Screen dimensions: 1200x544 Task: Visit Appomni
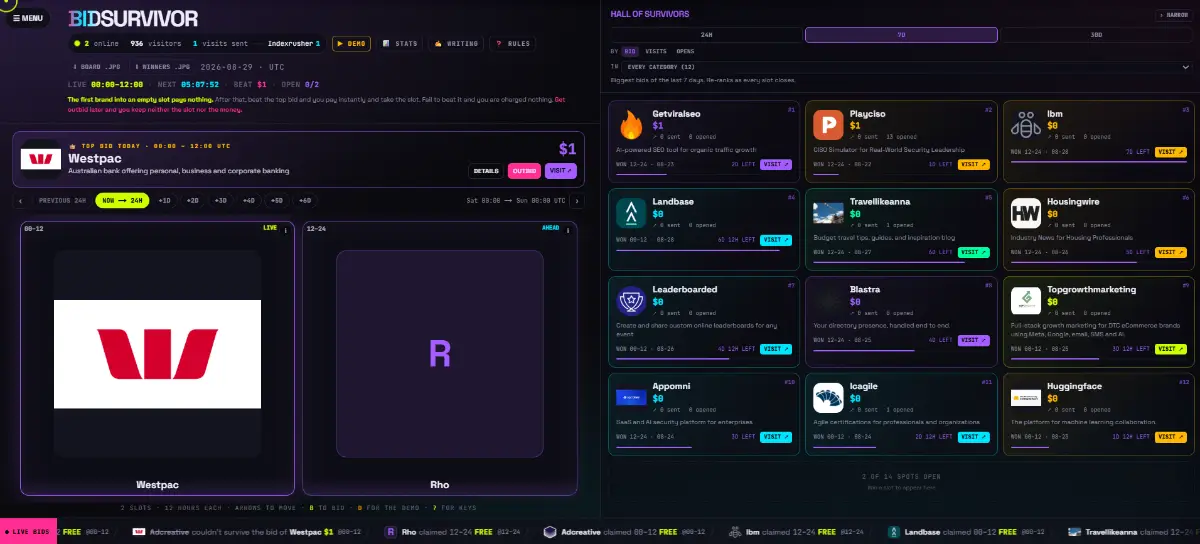tap(776, 437)
